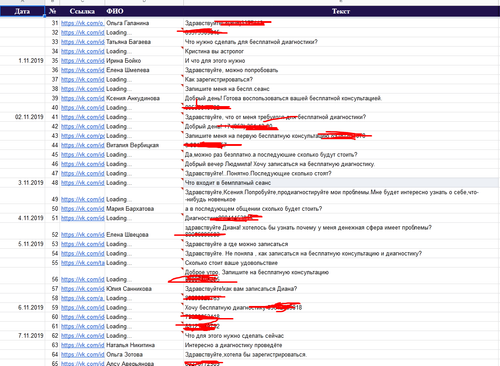Select text 'Сколько стоит ваше удовольствие'
This screenshot has height=366, width=500.
click(231, 263)
